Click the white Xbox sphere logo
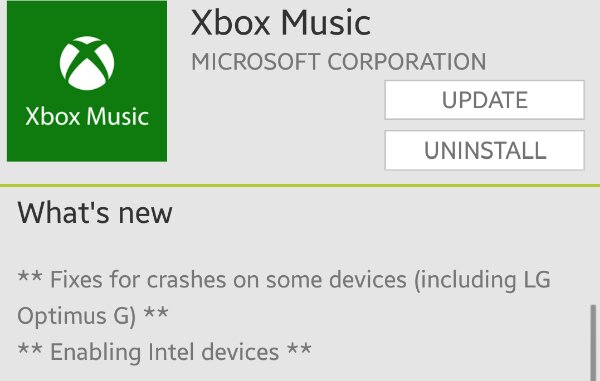The height and width of the screenshot is (381, 600). pyautogui.click(x=87, y=63)
